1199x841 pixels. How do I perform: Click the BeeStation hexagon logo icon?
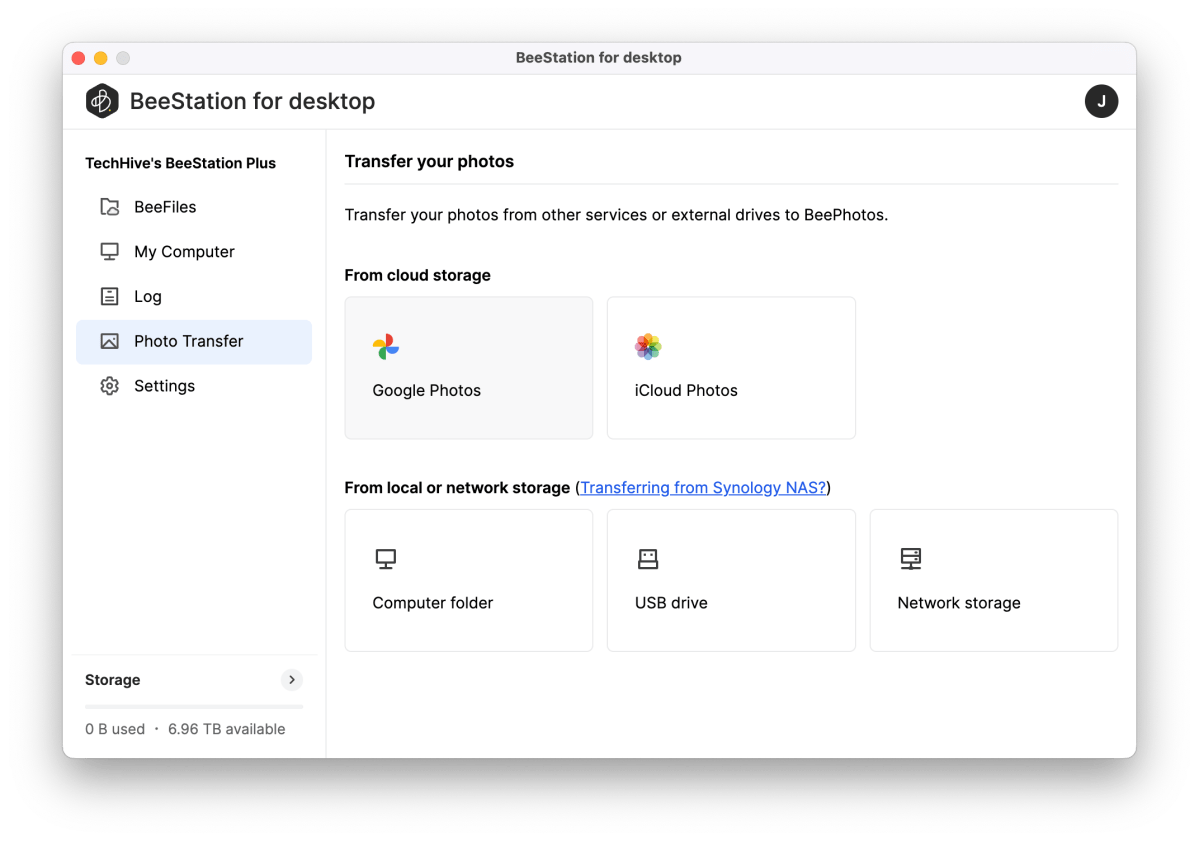coord(102,101)
